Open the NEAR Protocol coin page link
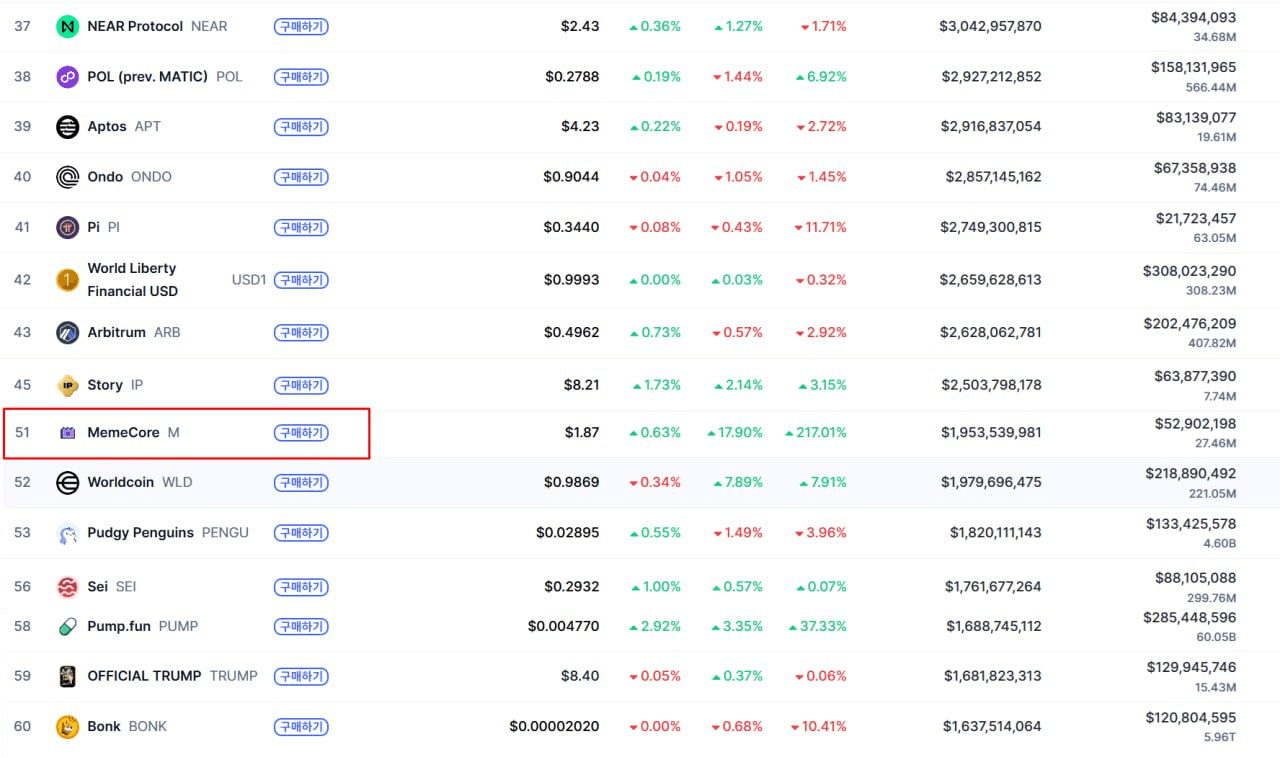The image size is (1280, 757). click(135, 26)
